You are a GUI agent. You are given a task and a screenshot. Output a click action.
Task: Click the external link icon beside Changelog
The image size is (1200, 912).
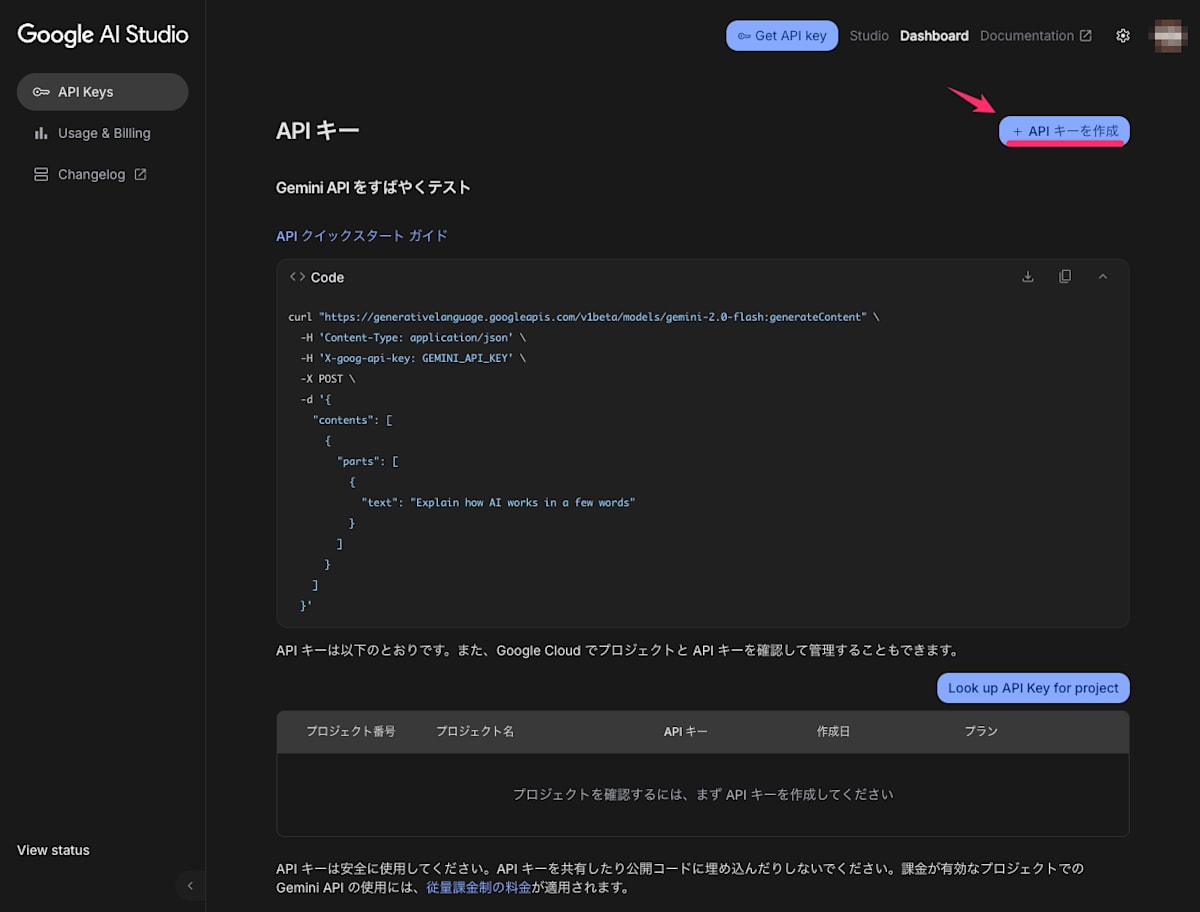pyautogui.click(x=141, y=174)
